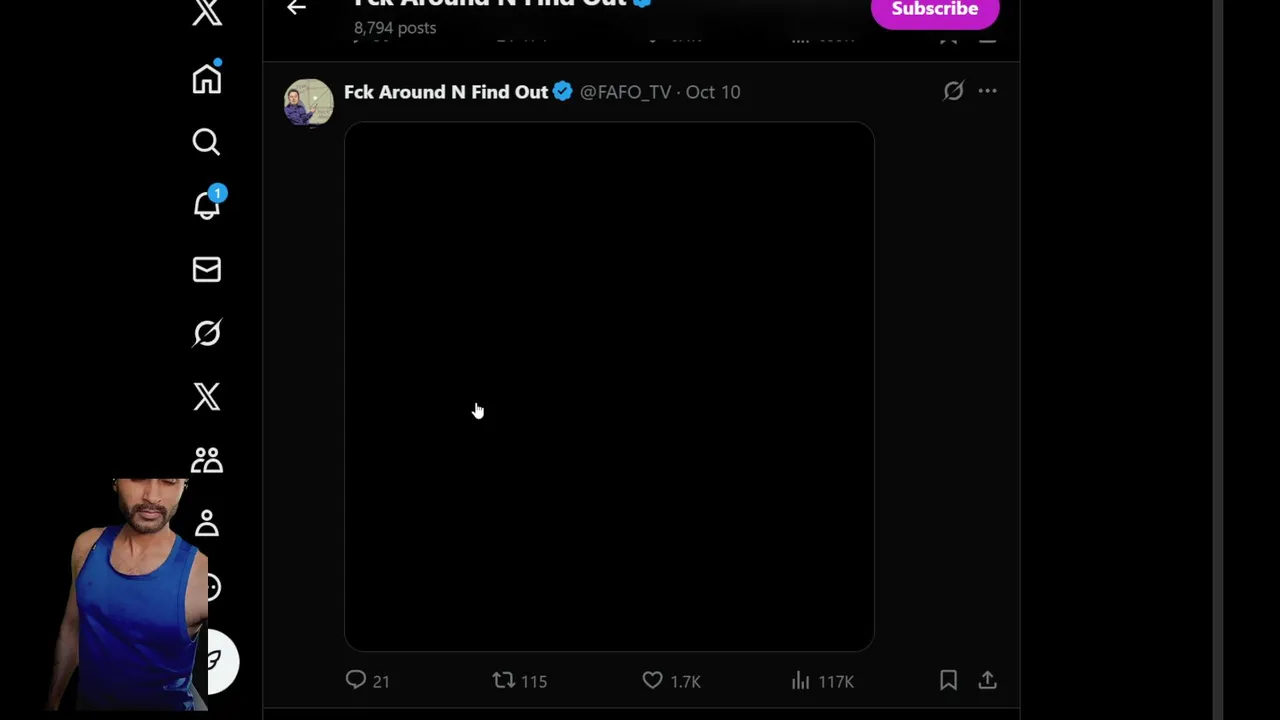Open Grok from the left sidebar
1280x720 pixels.
click(x=207, y=333)
